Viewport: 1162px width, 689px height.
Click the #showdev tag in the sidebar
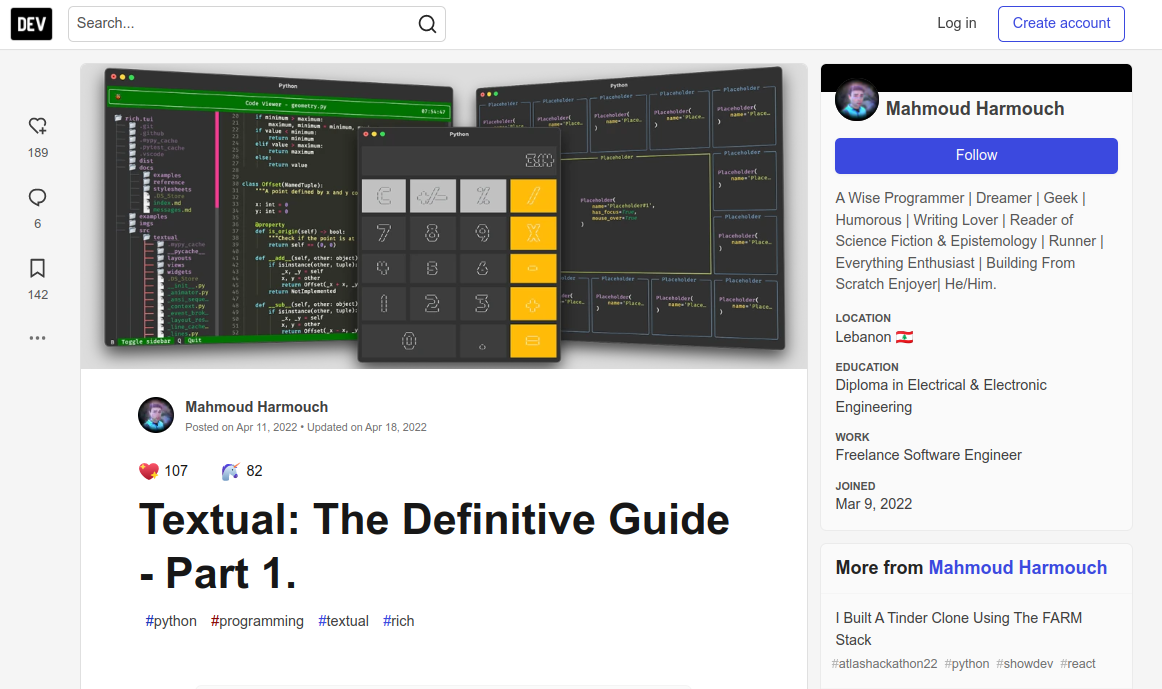[1024, 664]
